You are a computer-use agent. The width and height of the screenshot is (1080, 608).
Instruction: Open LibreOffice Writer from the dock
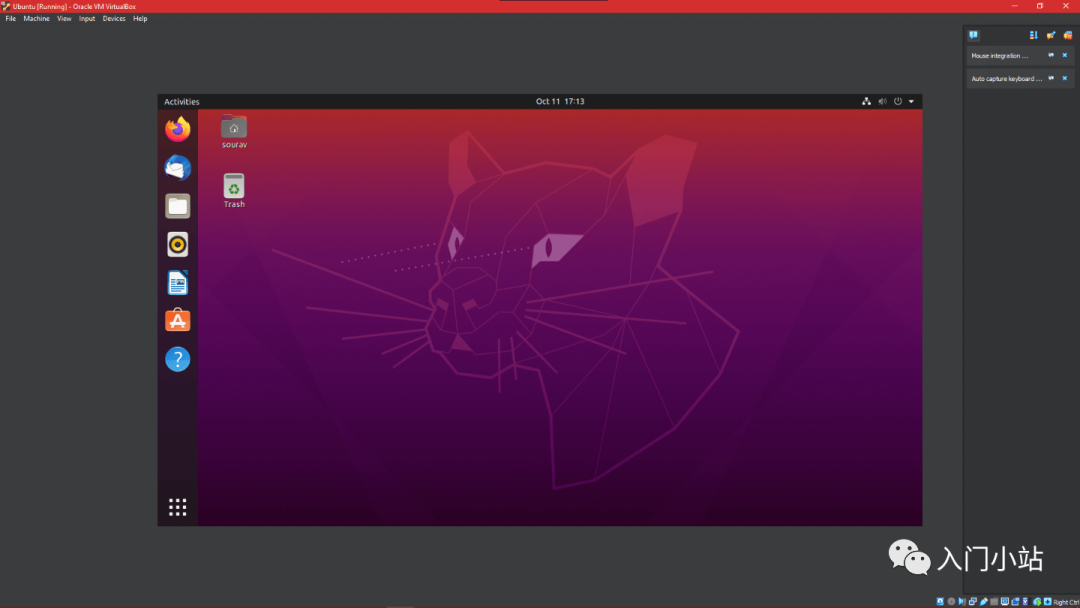pos(178,283)
